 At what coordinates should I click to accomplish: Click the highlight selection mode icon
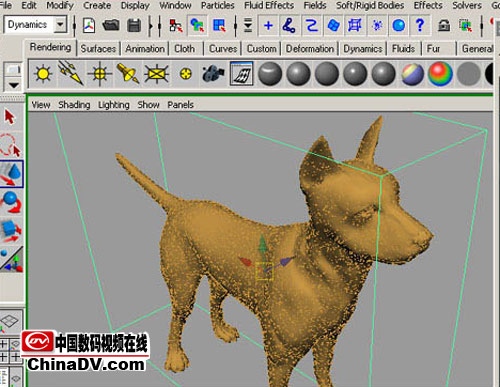[465, 25]
